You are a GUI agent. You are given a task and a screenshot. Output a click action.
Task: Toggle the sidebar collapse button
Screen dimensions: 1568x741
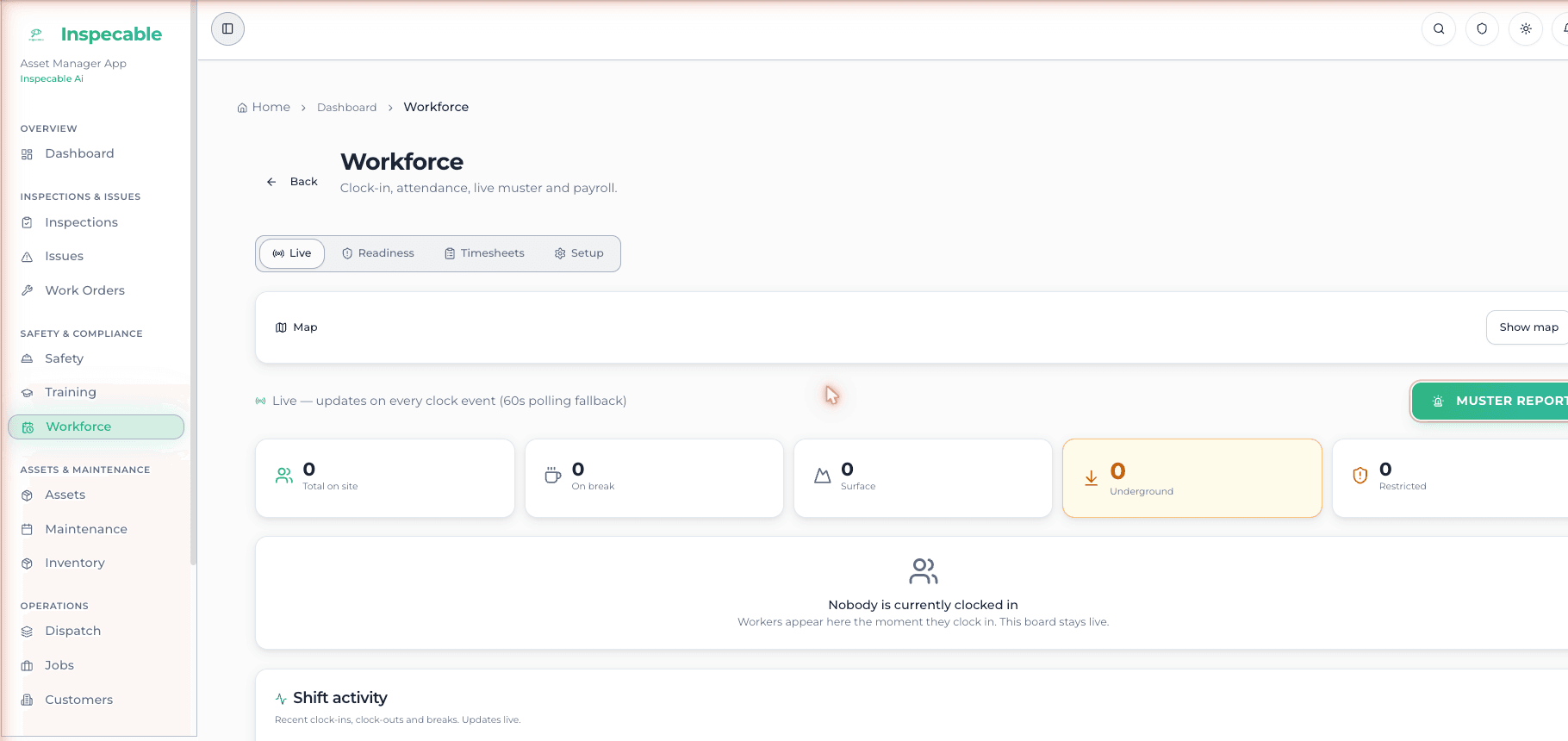point(227,29)
